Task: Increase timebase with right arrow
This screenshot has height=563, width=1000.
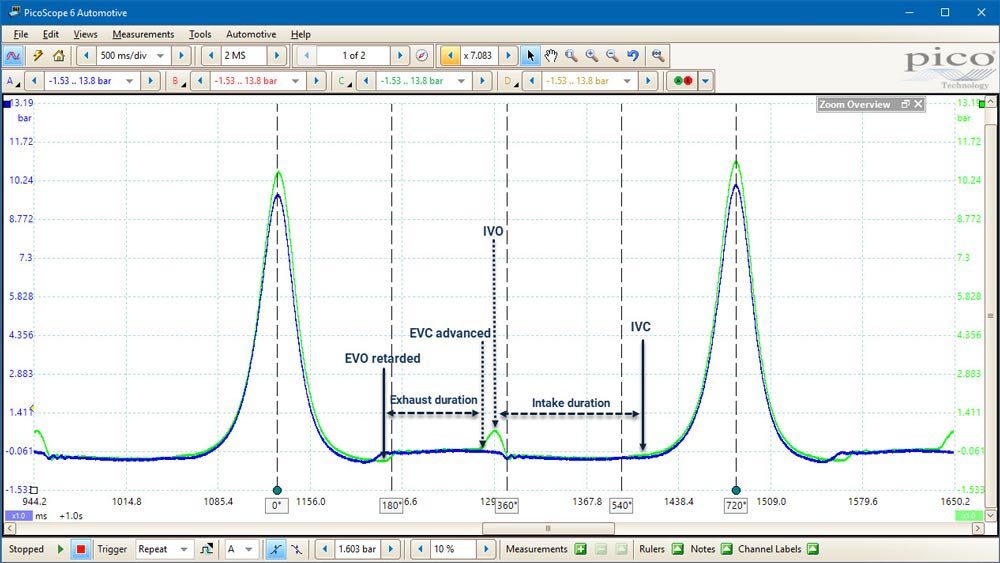Action: (181, 56)
